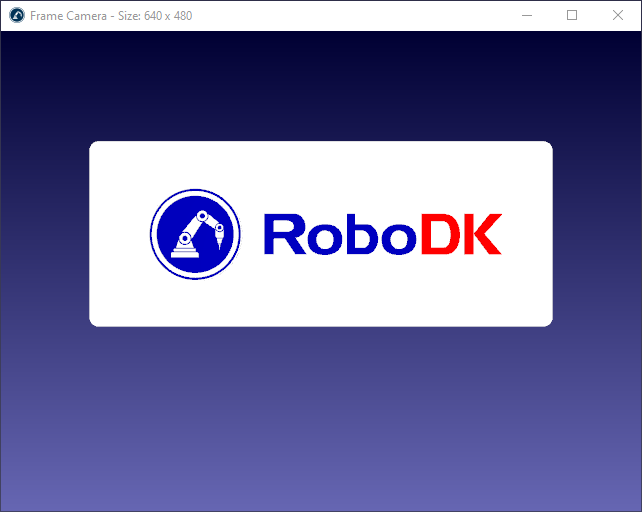Click the purple background below the logo card
This screenshot has width=642, height=512.
pos(320,420)
